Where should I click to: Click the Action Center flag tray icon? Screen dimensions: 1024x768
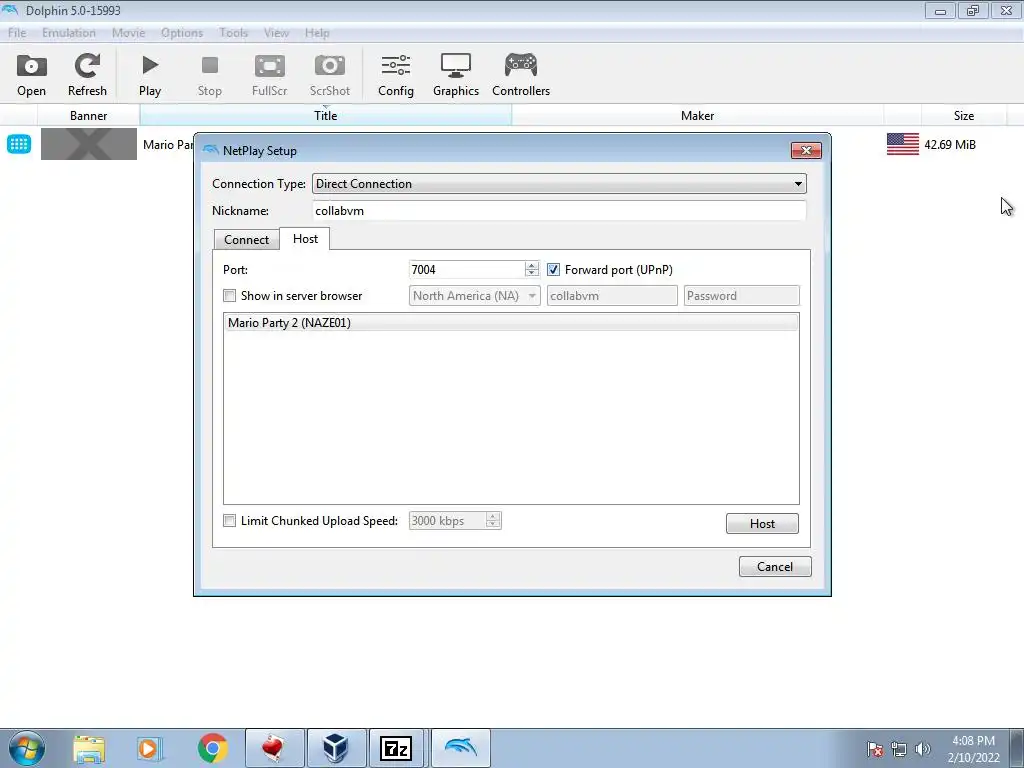pos(875,749)
